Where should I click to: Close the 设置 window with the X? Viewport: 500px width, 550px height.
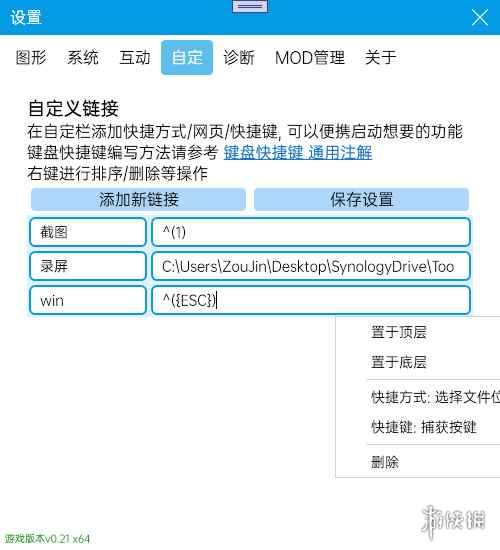tap(479, 18)
